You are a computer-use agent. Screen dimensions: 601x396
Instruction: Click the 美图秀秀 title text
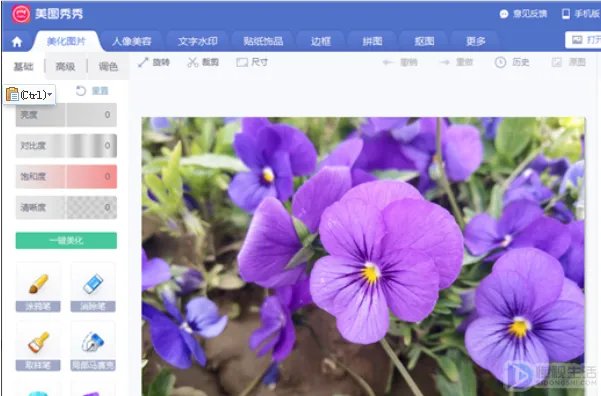[x=59, y=14]
